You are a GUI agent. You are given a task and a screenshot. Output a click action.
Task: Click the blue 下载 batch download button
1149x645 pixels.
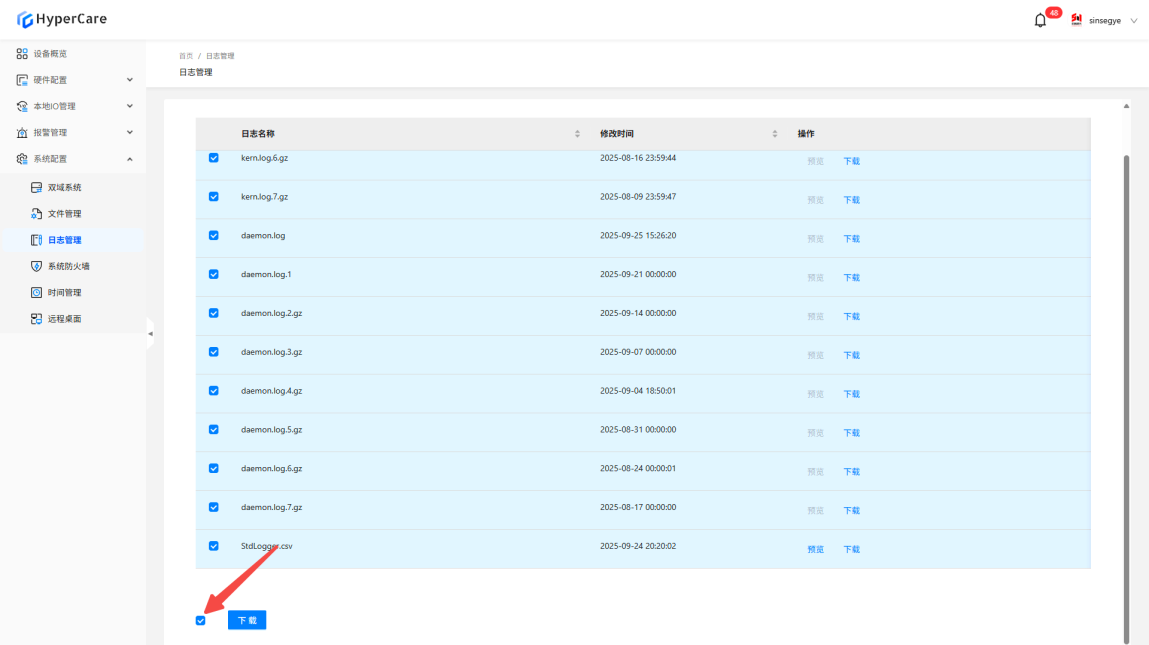(247, 620)
